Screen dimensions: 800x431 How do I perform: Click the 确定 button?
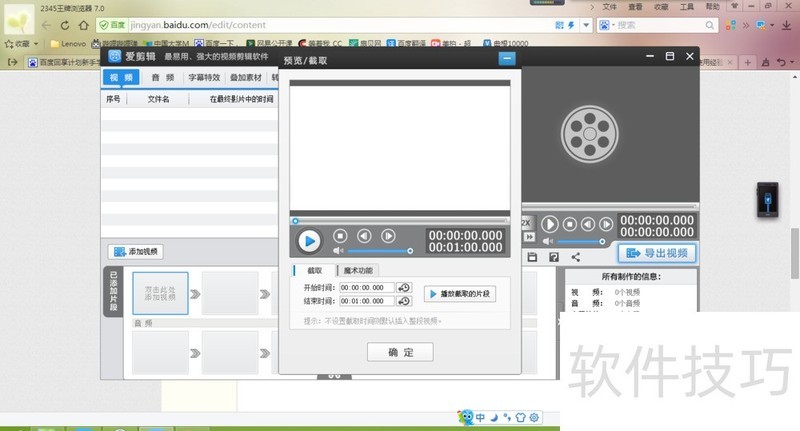click(399, 352)
